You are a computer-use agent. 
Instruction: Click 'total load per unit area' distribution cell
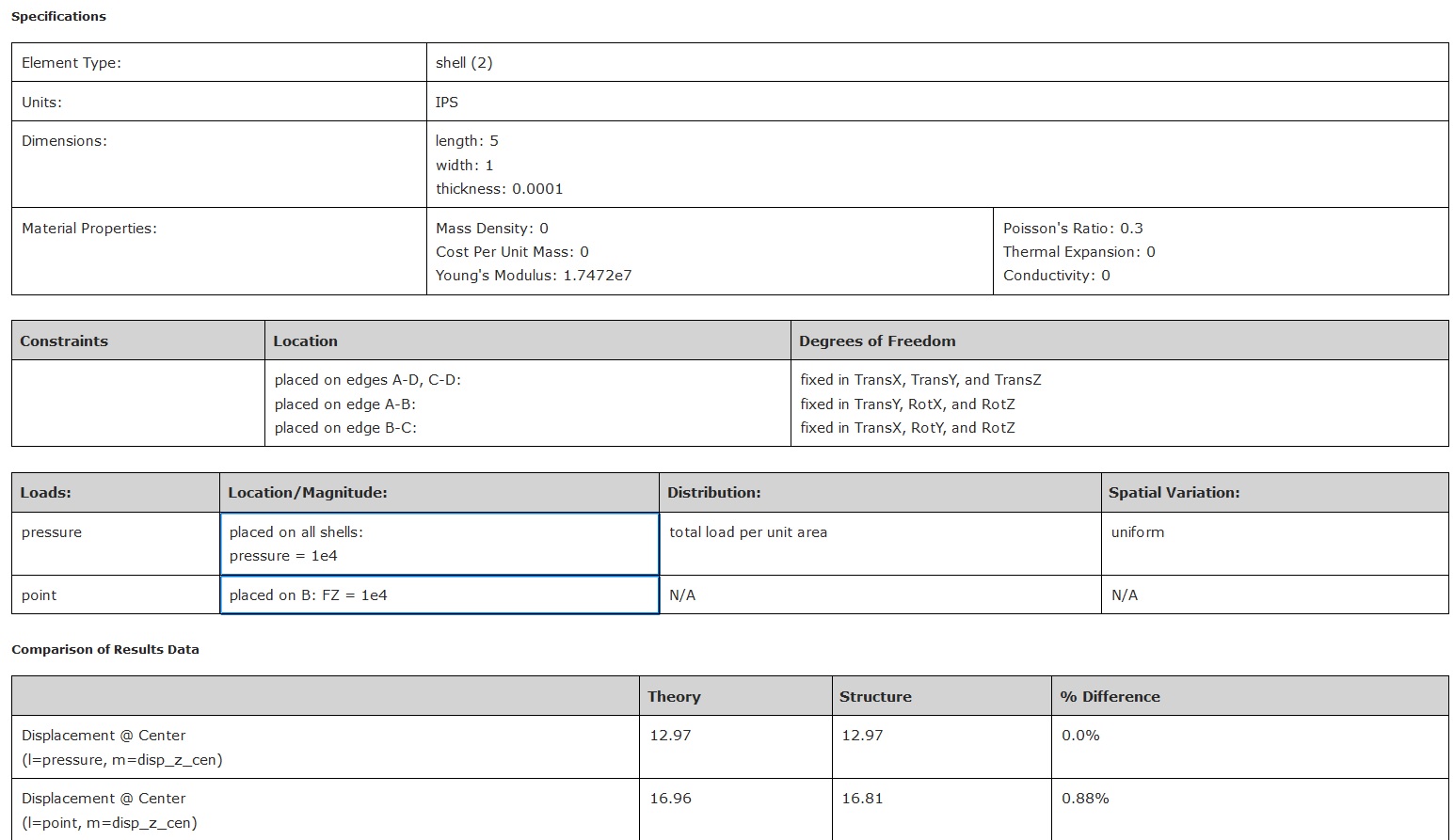pos(748,532)
